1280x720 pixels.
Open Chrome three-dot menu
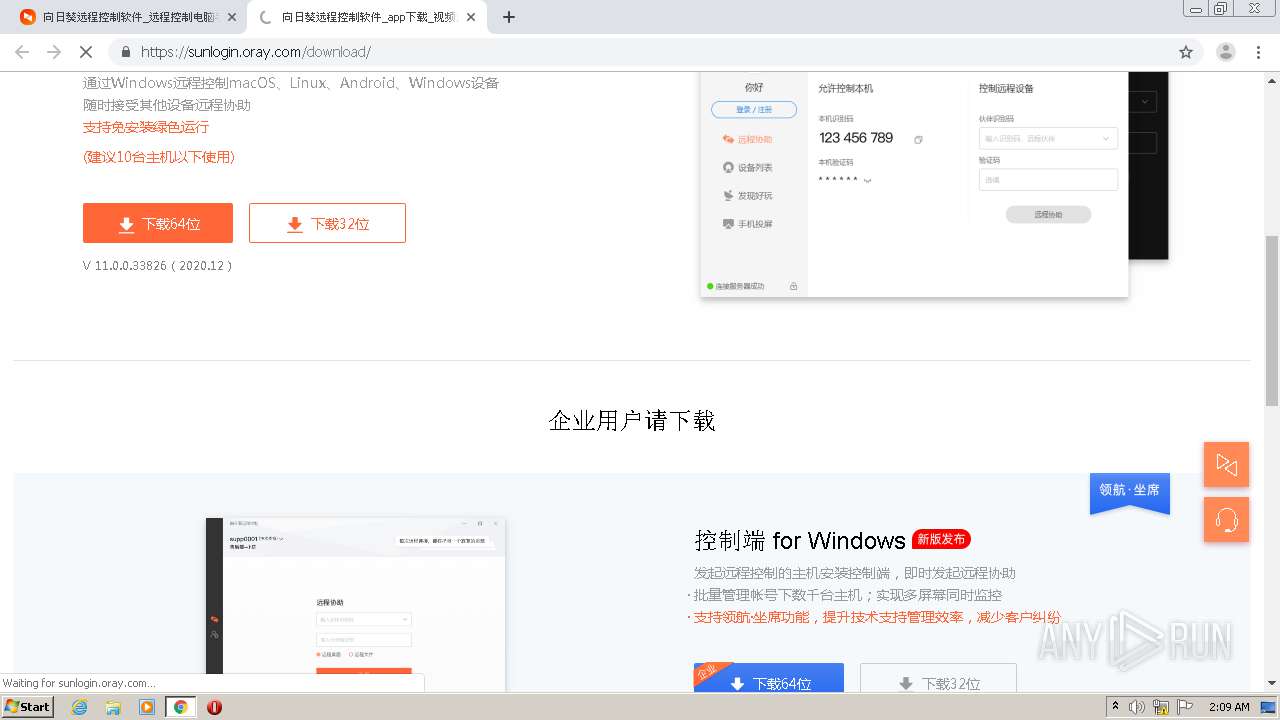click(1258, 52)
